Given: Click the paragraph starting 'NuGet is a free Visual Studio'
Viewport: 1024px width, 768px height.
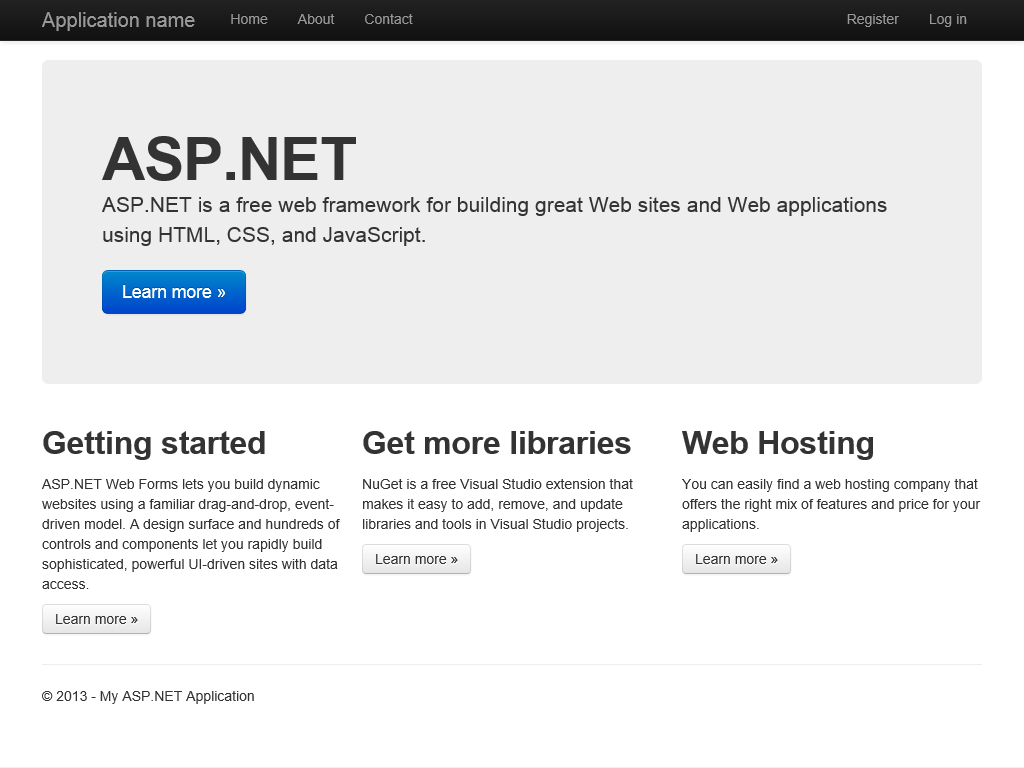Looking at the screenshot, I should pos(498,504).
